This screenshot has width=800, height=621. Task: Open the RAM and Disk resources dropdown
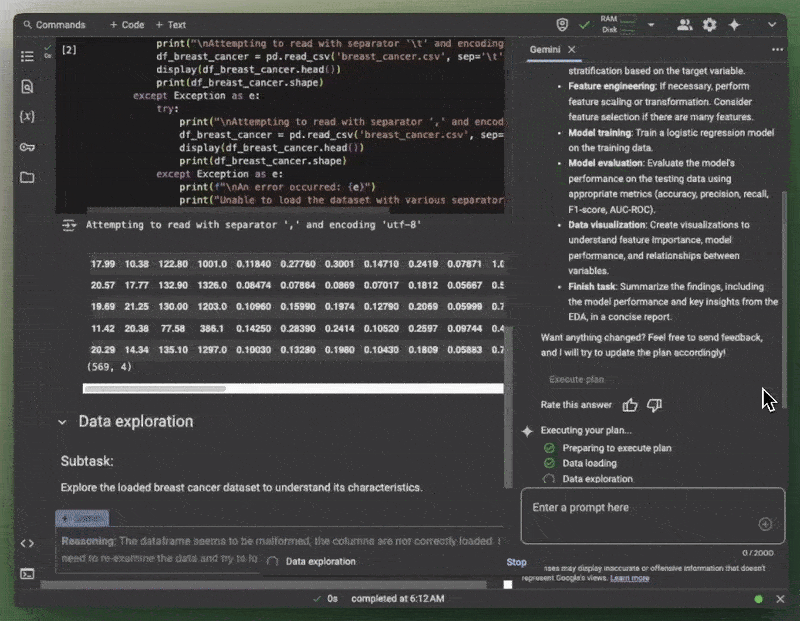tap(651, 25)
